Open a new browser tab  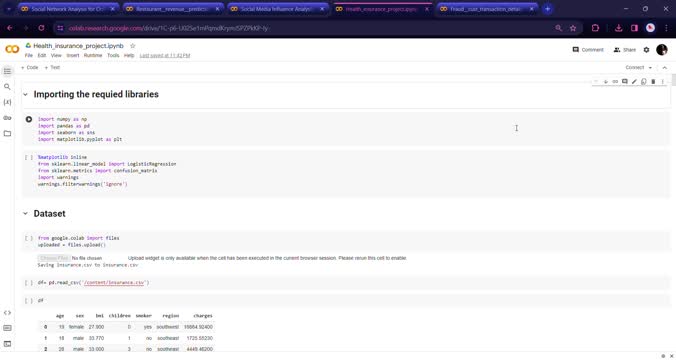click(548, 9)
